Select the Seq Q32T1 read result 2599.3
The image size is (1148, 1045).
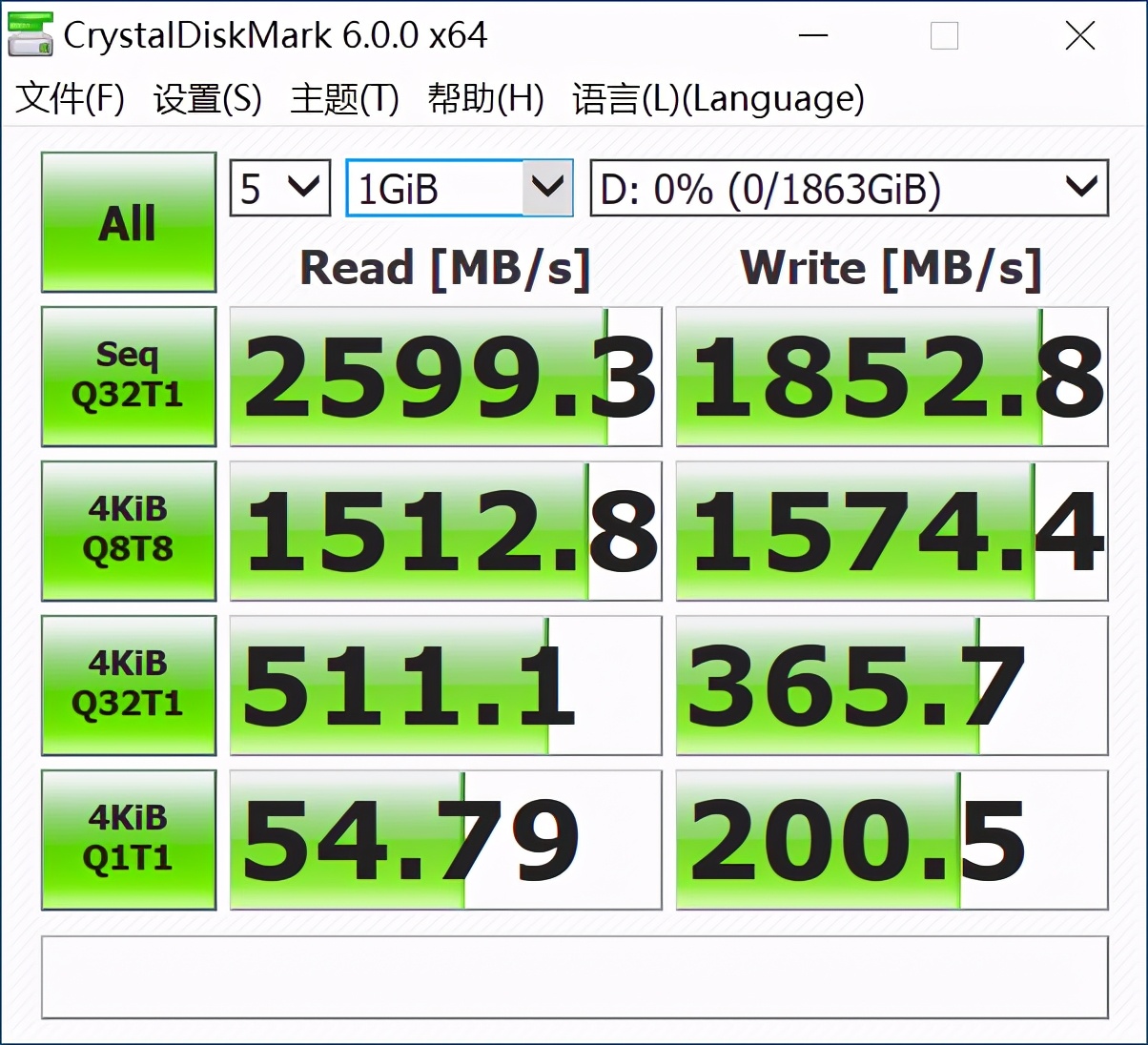tap(446, 377)
